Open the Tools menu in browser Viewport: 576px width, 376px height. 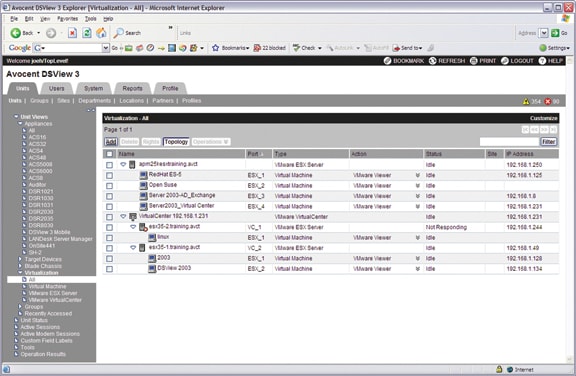coord(90,19)
